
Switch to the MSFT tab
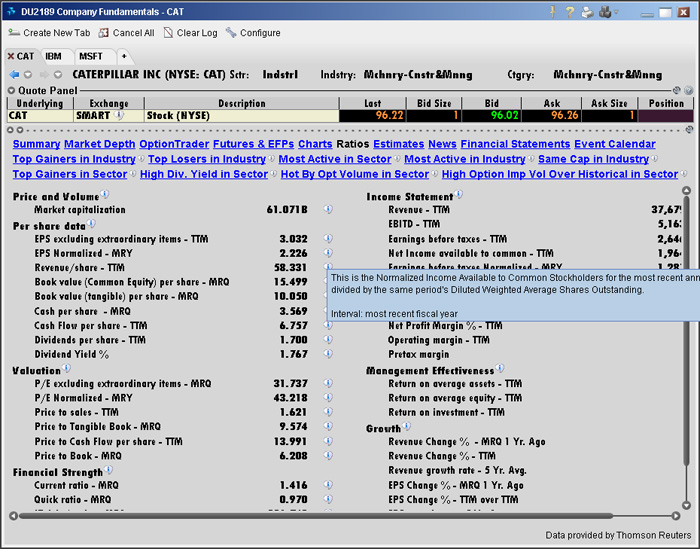(91, 56)
